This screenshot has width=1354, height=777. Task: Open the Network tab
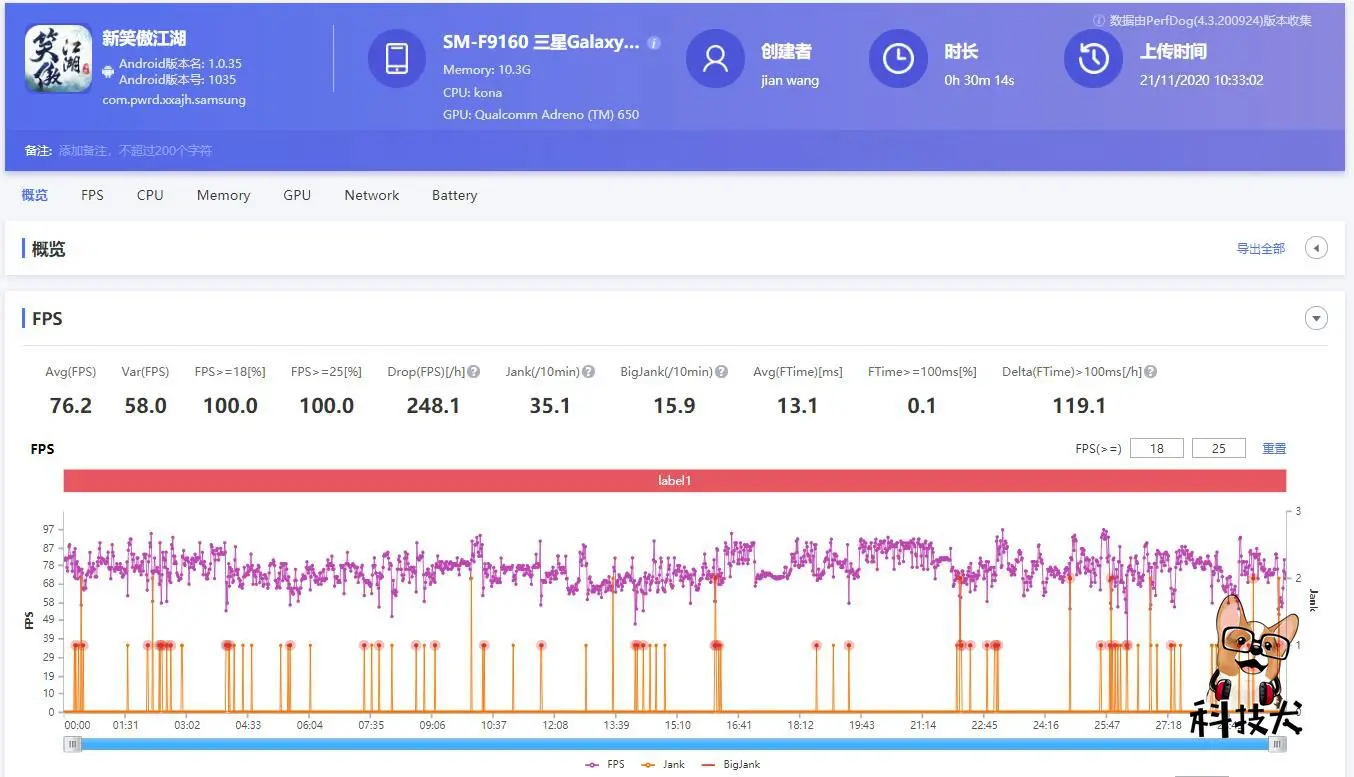[x=372, y=195]
